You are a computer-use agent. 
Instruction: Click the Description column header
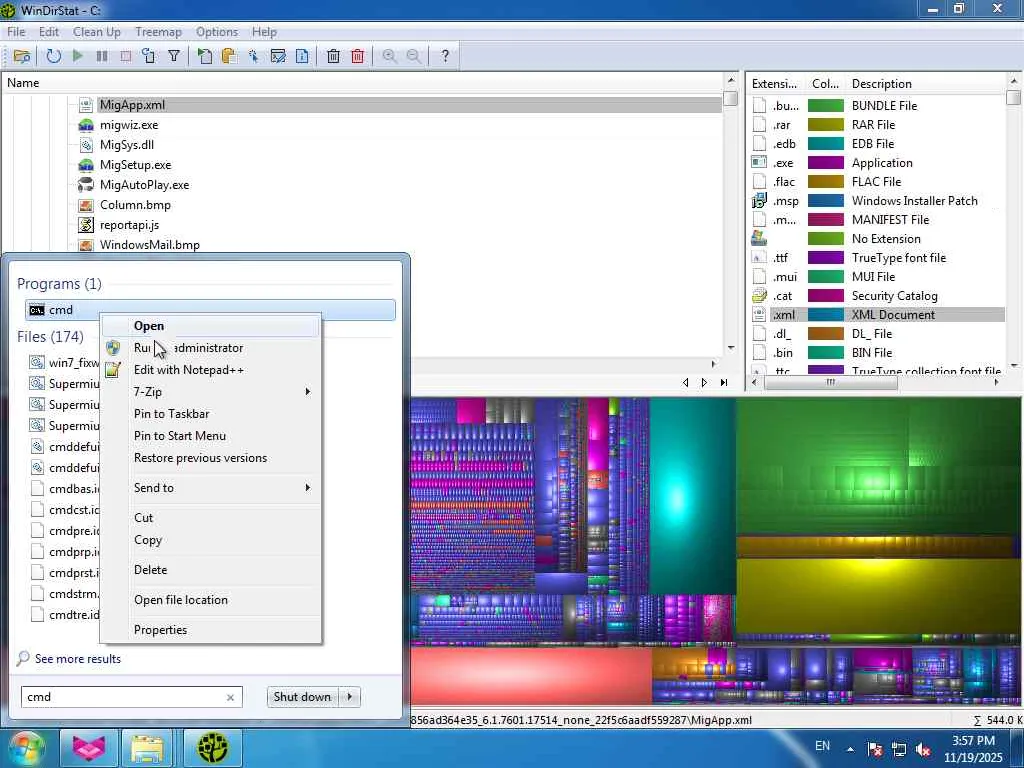click(x=882, y=84)
